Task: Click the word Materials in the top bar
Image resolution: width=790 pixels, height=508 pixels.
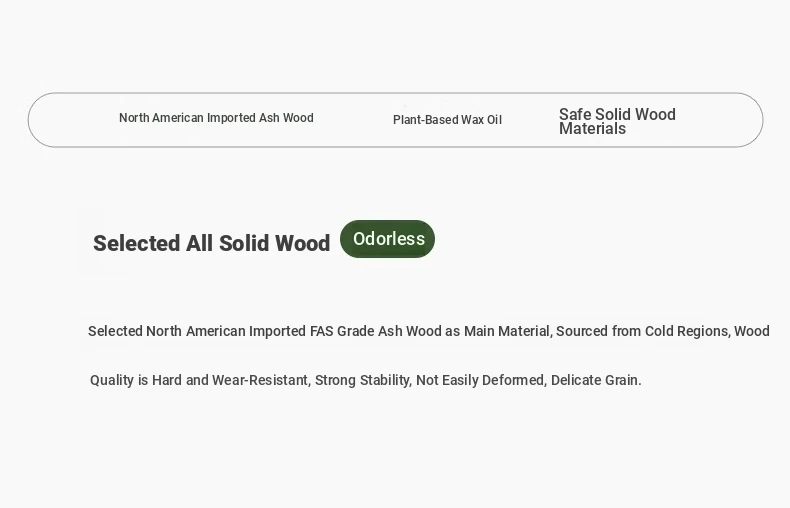Action: (592, 129)
